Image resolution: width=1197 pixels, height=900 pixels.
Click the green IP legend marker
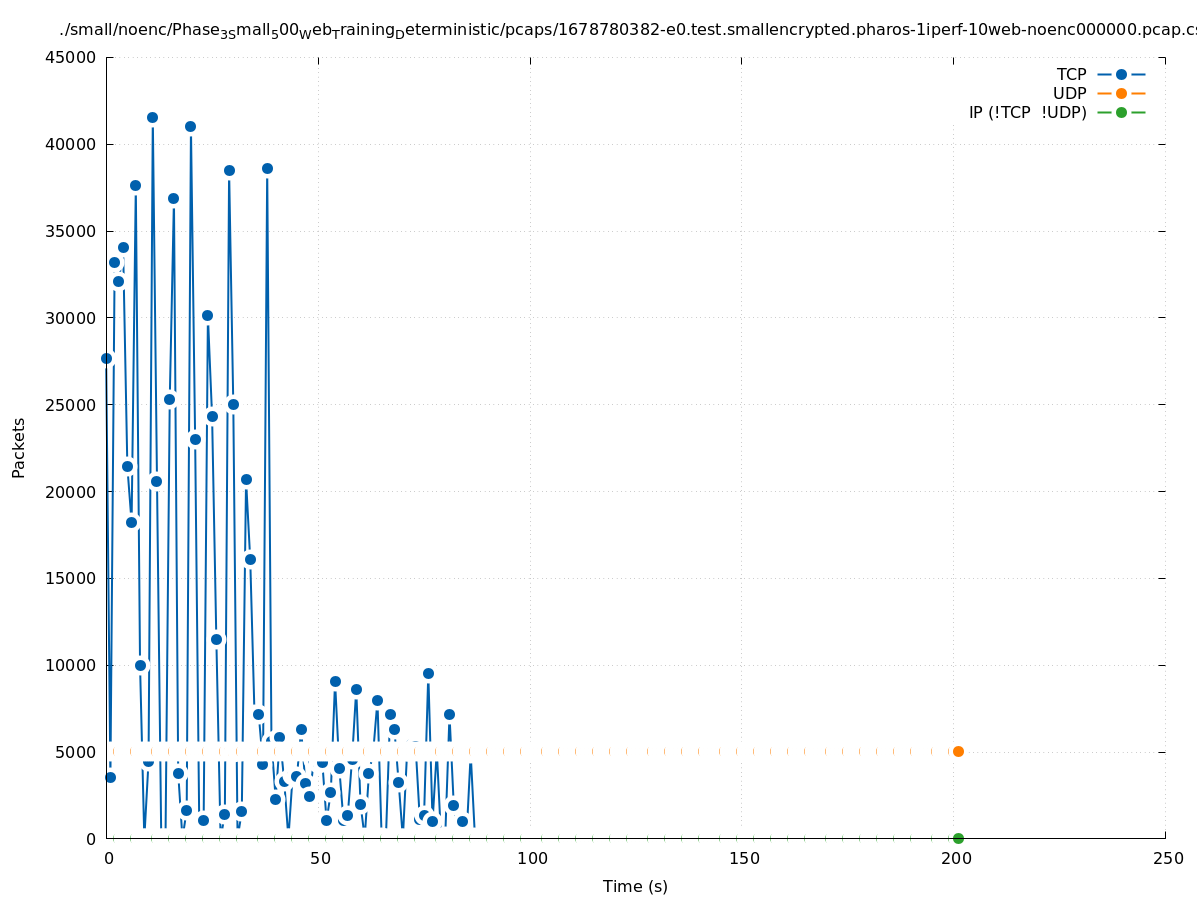click(x=1121, y=113)
